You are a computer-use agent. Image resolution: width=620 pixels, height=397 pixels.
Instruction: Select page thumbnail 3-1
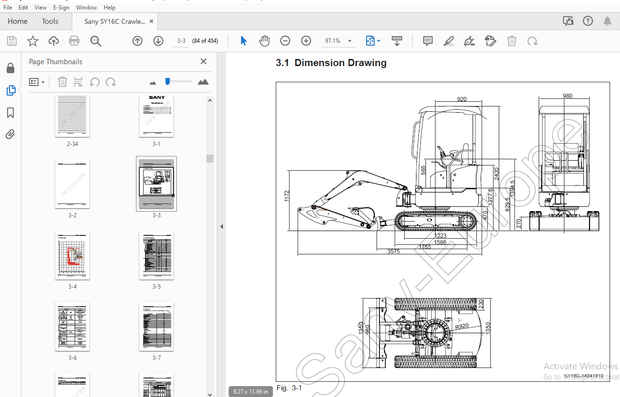157,116
